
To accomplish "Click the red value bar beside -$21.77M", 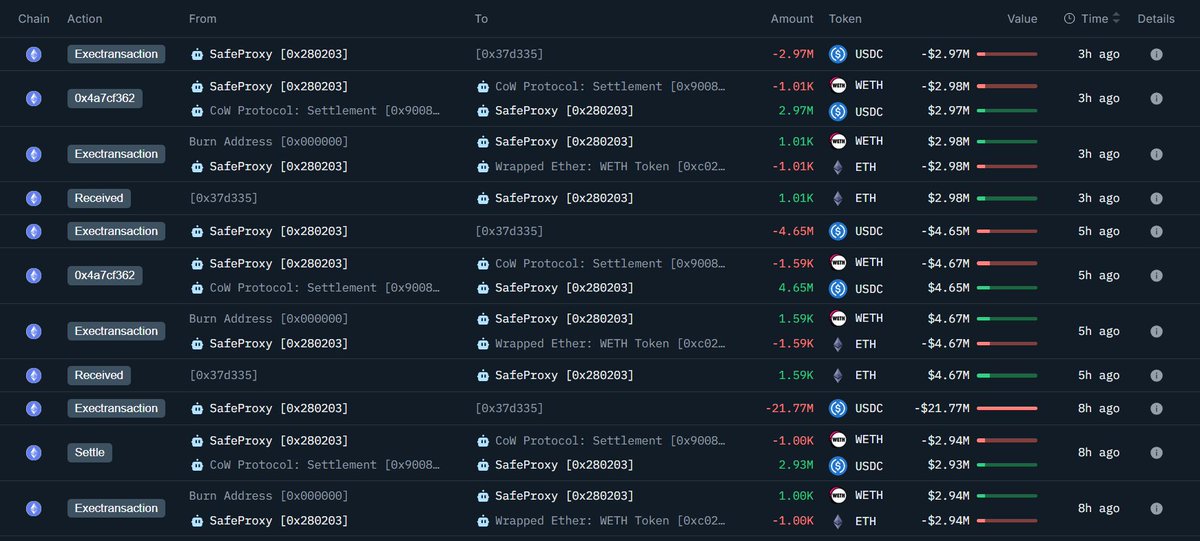I will [1006, 408].
